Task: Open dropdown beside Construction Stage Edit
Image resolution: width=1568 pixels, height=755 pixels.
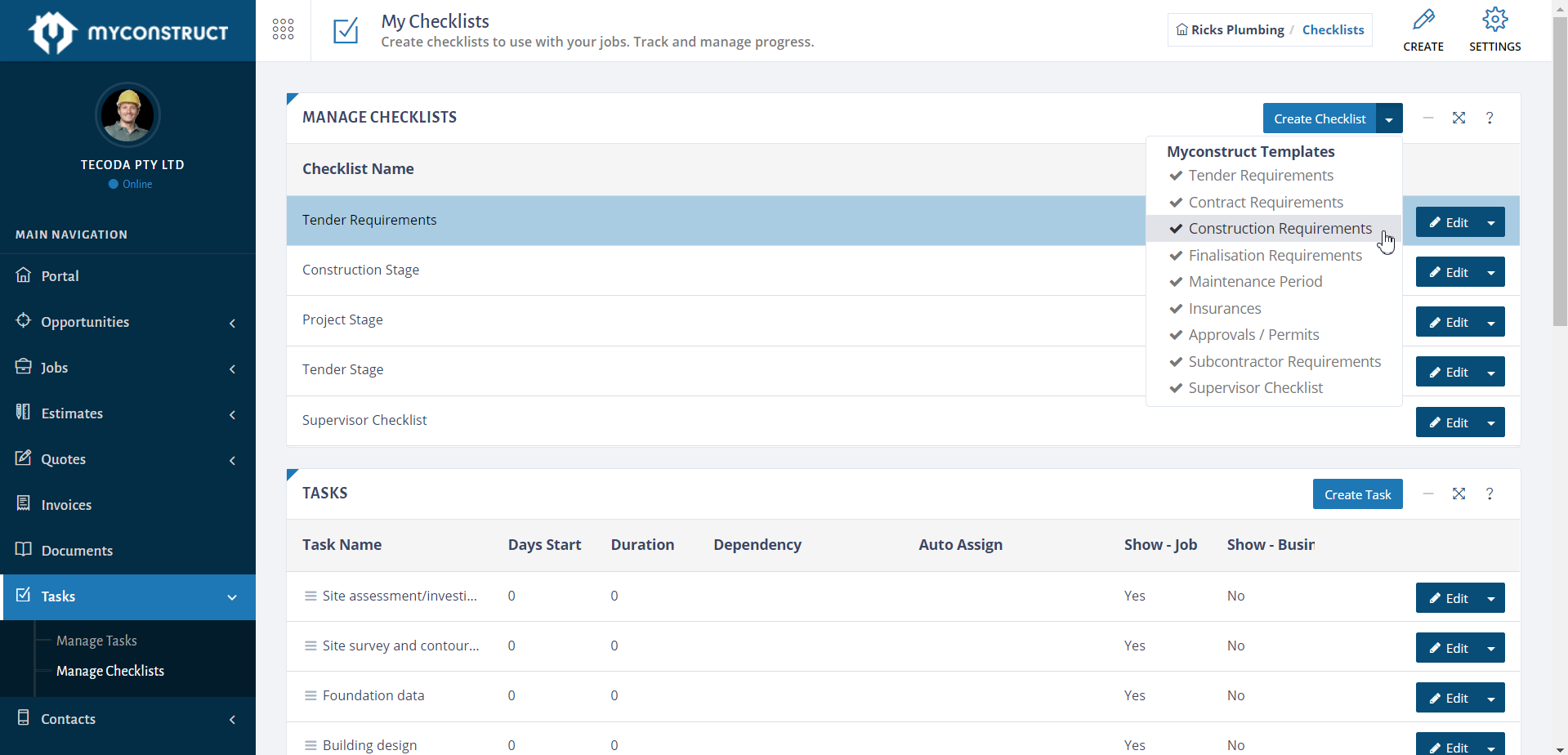Action: point(1491,272)
